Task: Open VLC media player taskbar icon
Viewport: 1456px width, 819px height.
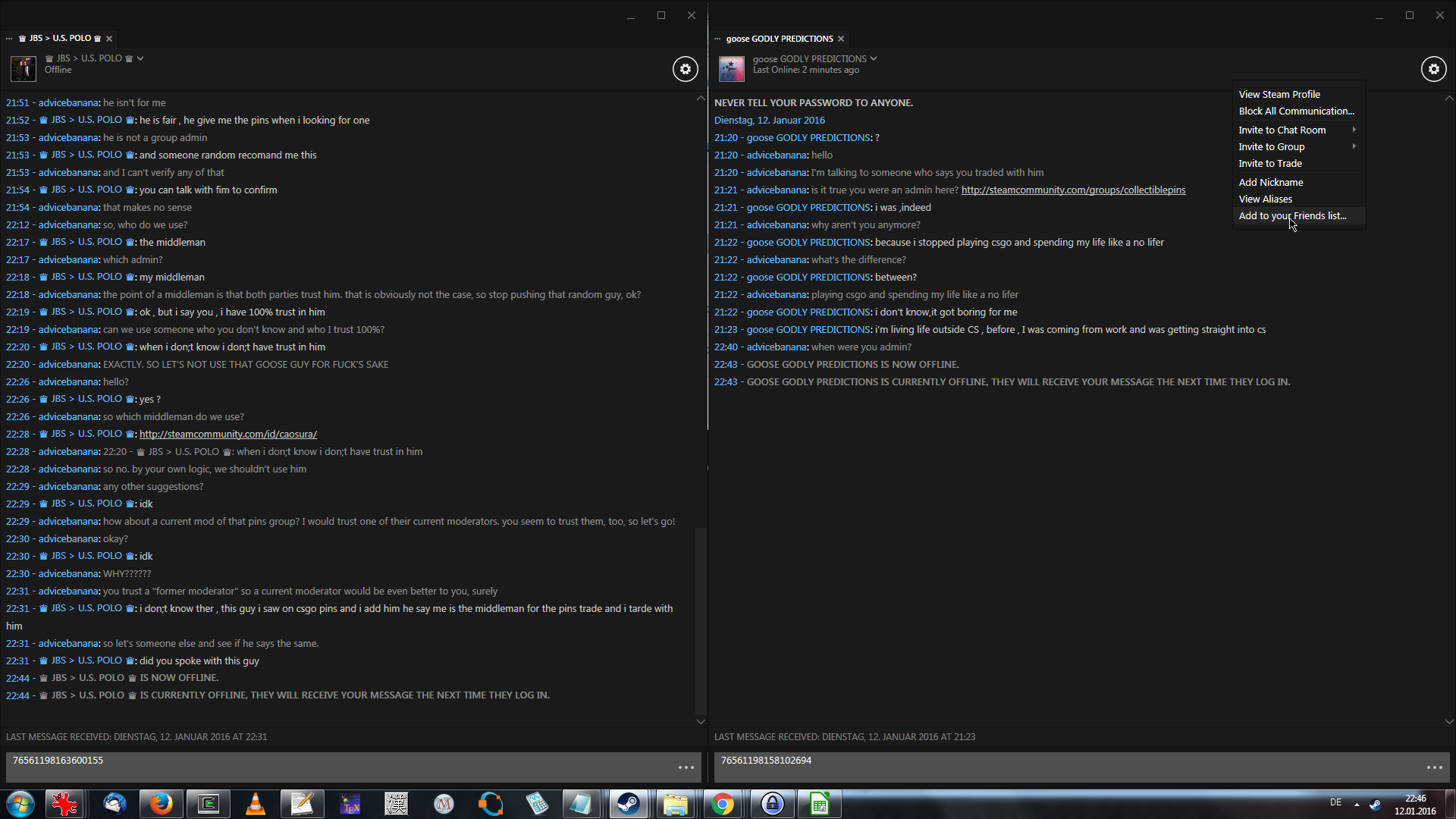Action: 256,804
